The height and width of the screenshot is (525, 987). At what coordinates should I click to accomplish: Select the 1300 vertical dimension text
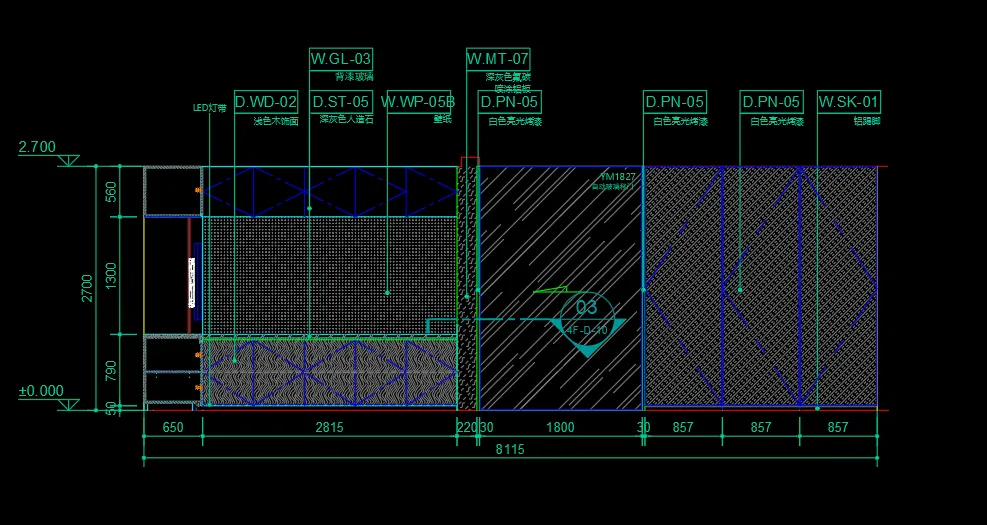pyautogui.click(x=111, y=275)
